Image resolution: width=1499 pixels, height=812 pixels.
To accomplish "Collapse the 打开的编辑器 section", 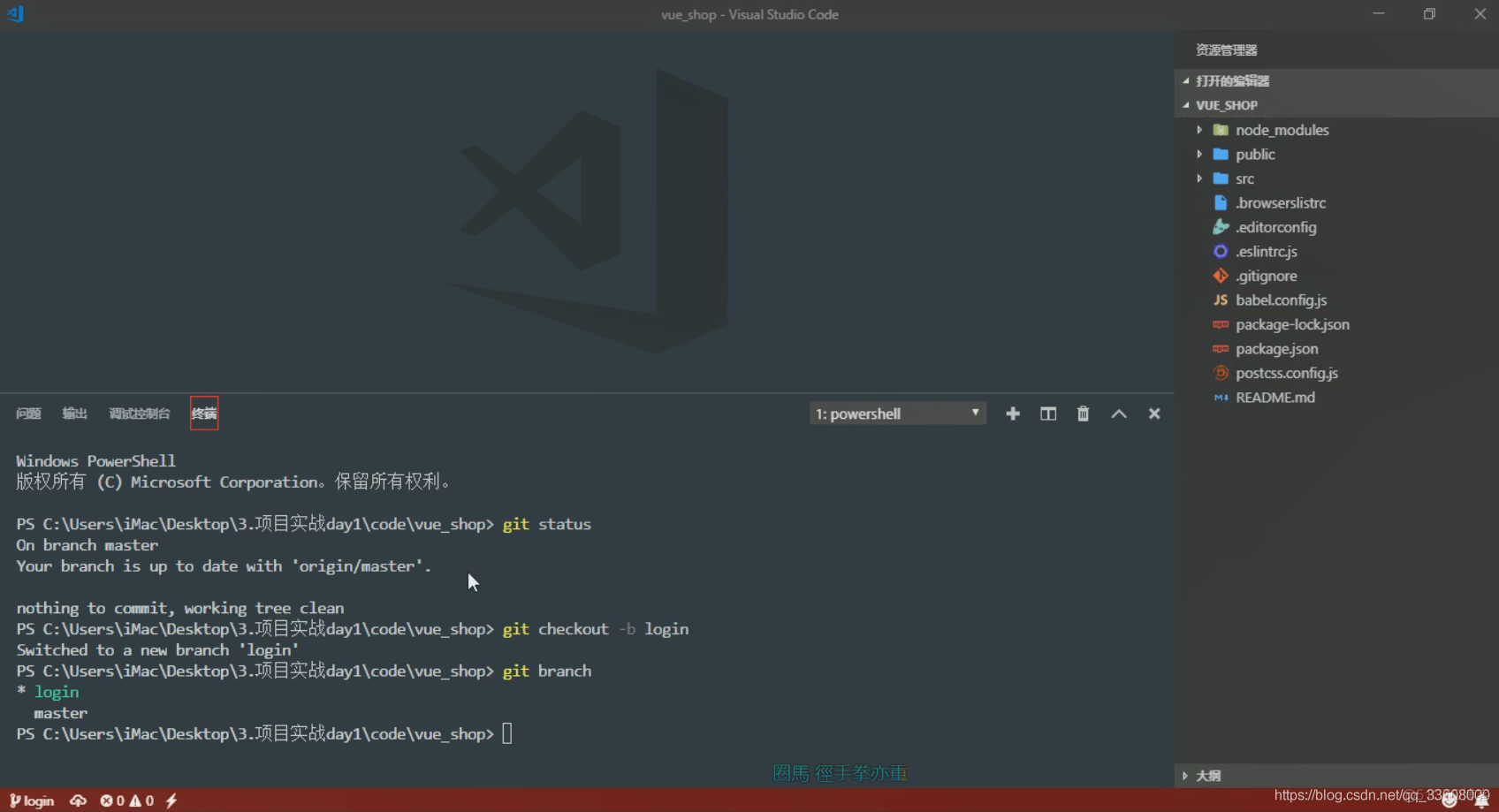I will point(1186,80).
